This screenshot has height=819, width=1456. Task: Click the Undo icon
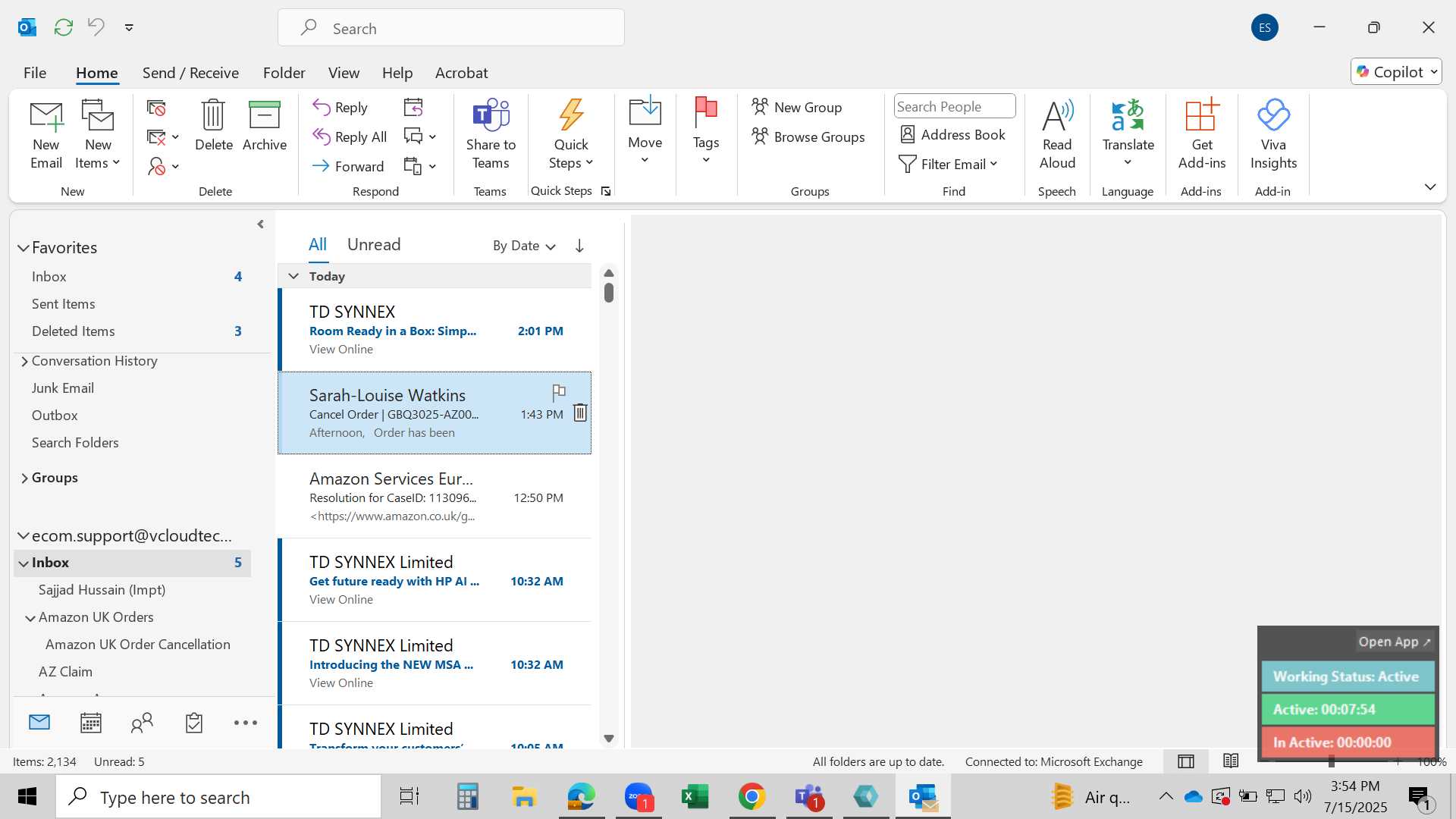point(96,27)
